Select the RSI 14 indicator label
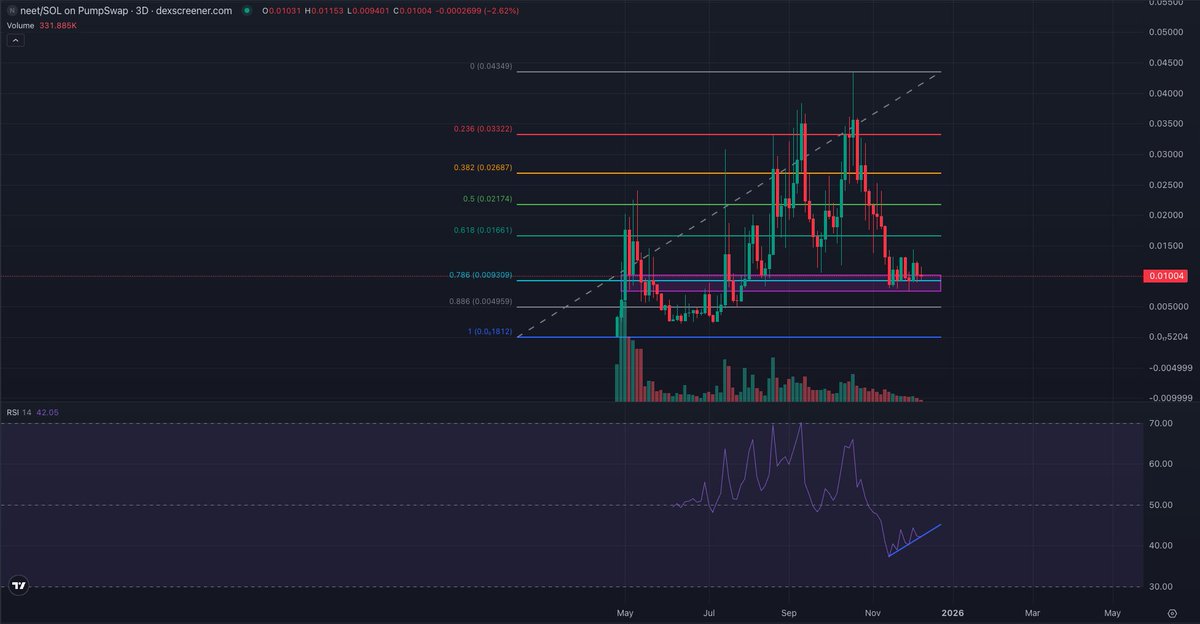The width and height of the screenshot is (1200, 624). point(20,412)
